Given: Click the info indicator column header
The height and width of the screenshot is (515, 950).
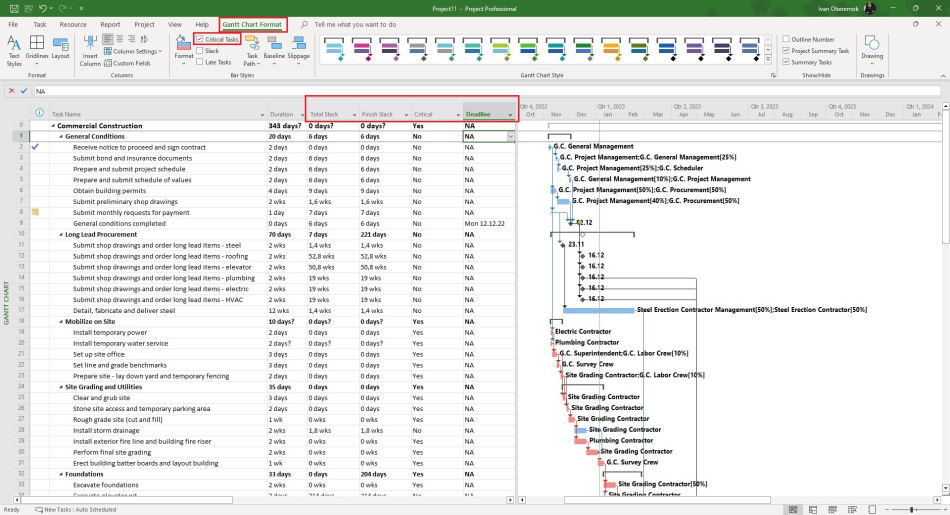Looking at the screenshot, I should (39, 113).
